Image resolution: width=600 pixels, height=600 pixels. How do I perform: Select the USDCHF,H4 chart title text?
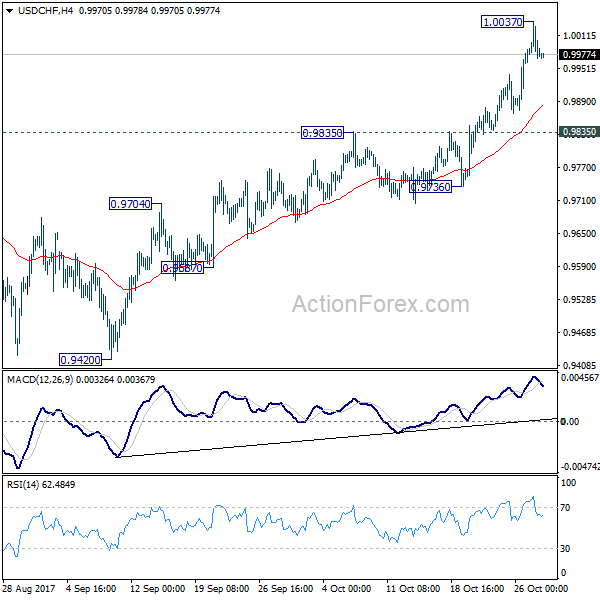(46, 11)
